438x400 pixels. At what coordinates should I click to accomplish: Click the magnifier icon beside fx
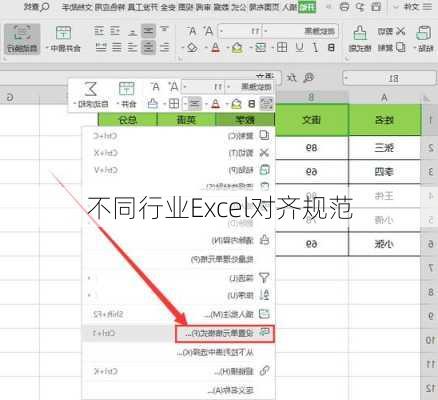coord(309,78)
